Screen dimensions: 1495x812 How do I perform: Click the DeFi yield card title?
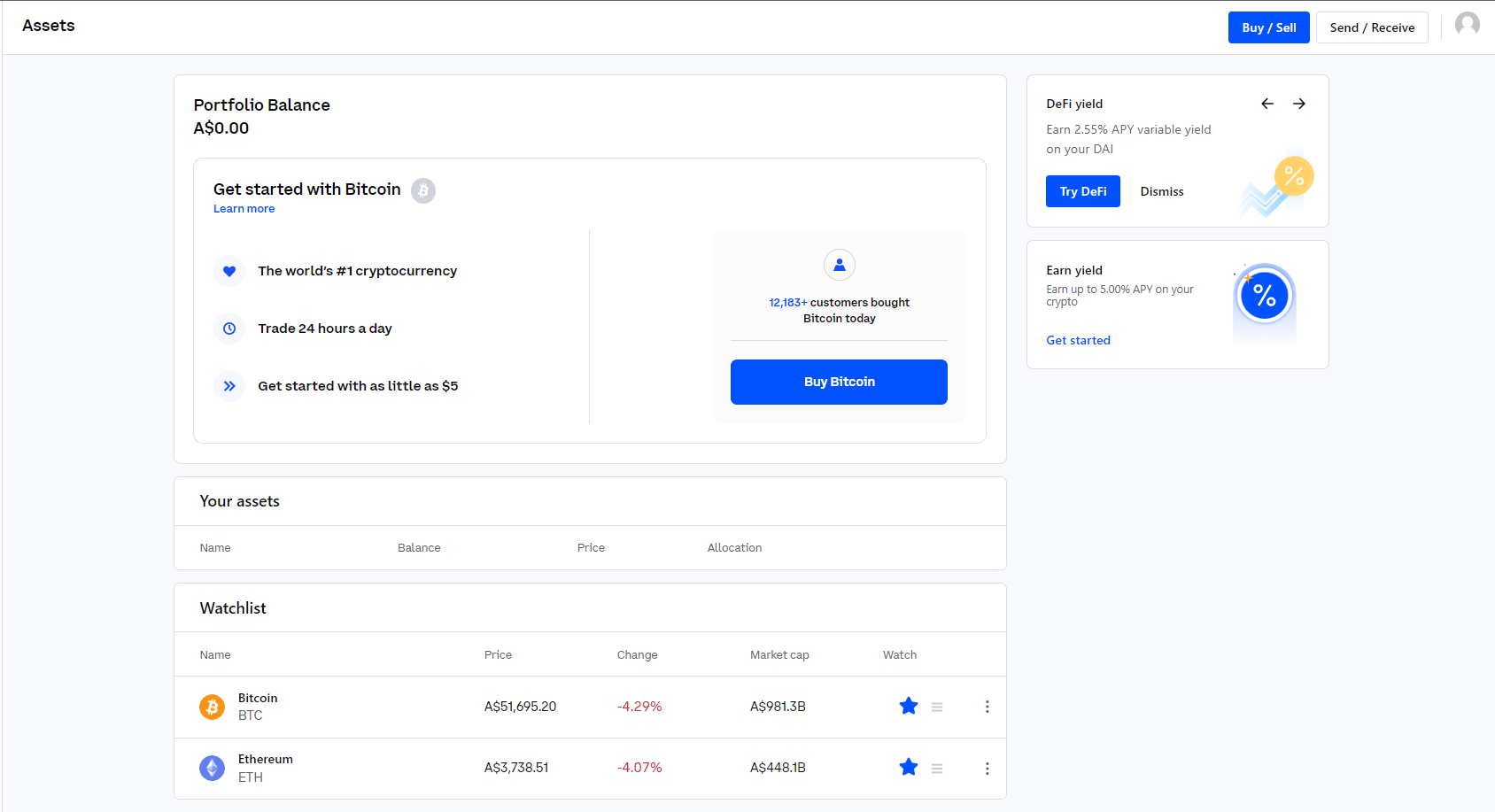(x=1074, y=104)
